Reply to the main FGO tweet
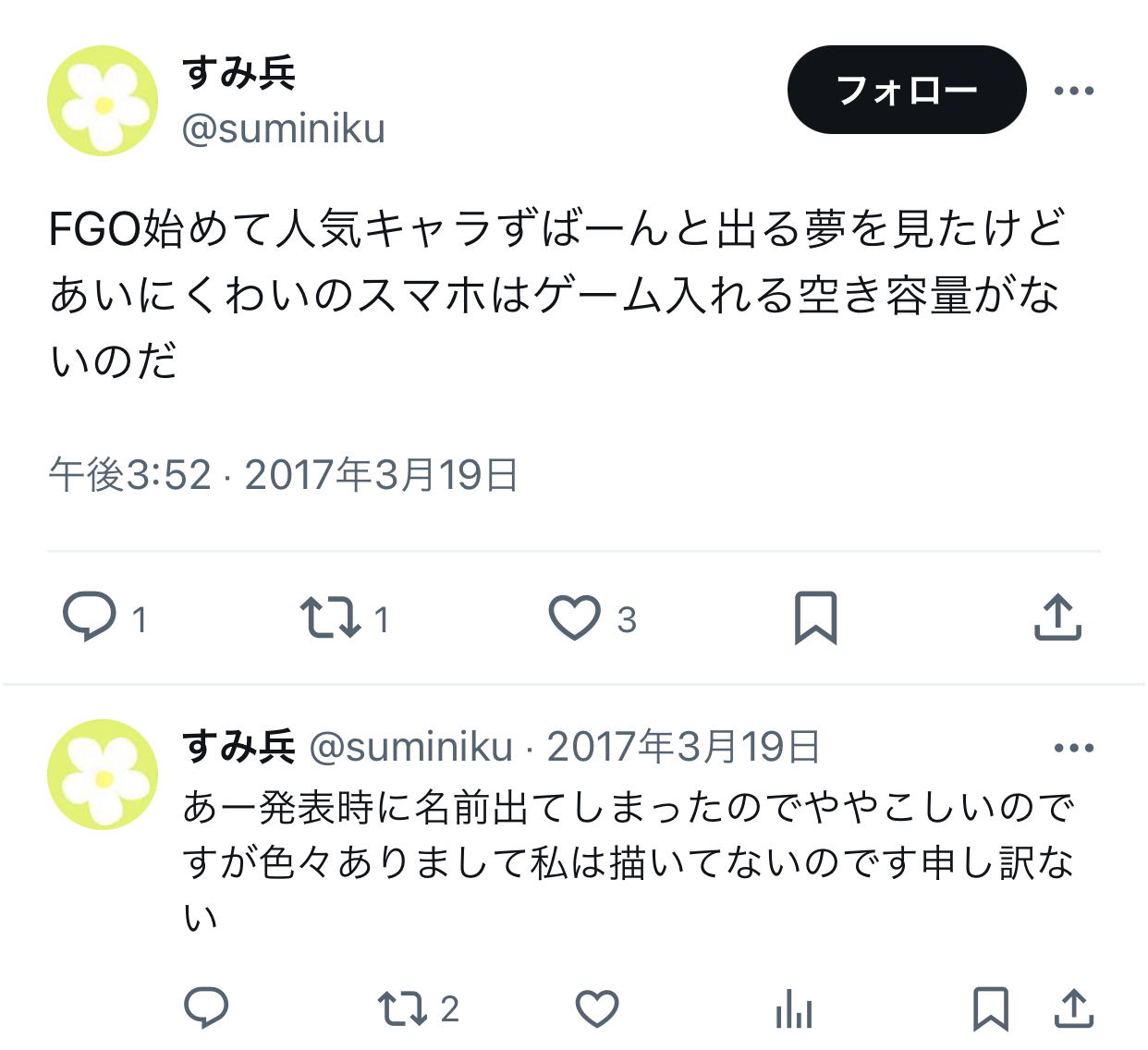Viewport: 1148px width, 1050px height. [x=89, y=617]
